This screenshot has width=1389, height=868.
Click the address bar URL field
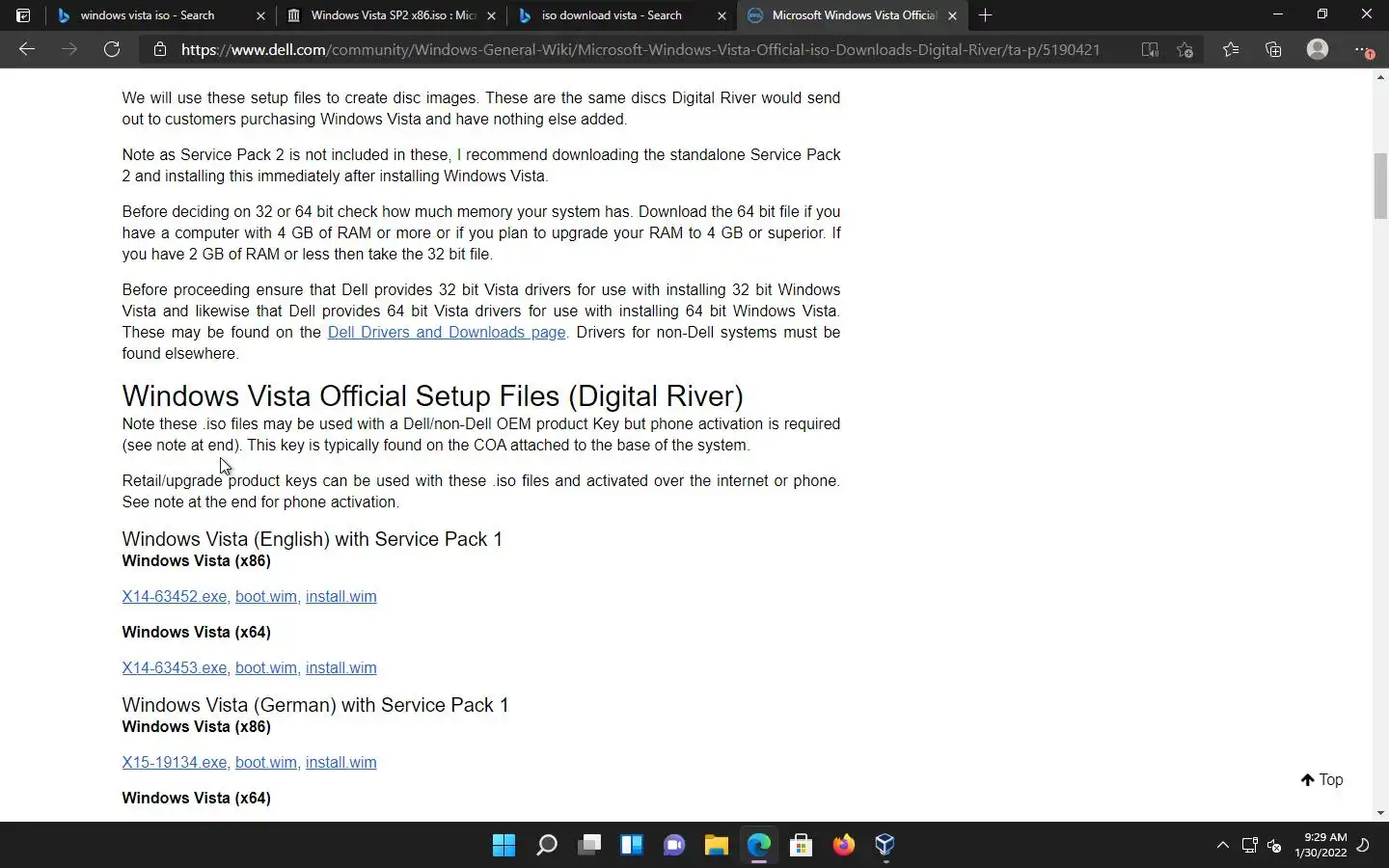tap(640, 49)
